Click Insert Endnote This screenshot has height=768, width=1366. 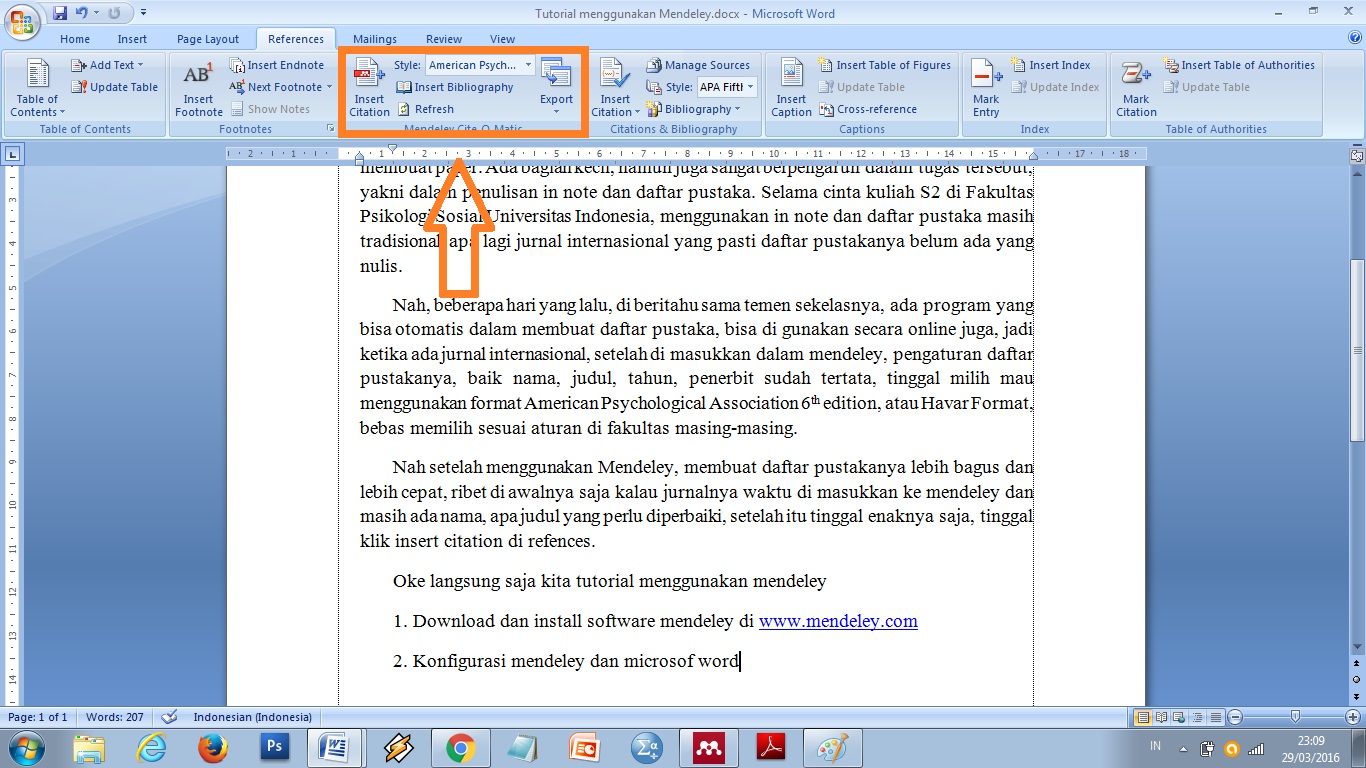277,65
